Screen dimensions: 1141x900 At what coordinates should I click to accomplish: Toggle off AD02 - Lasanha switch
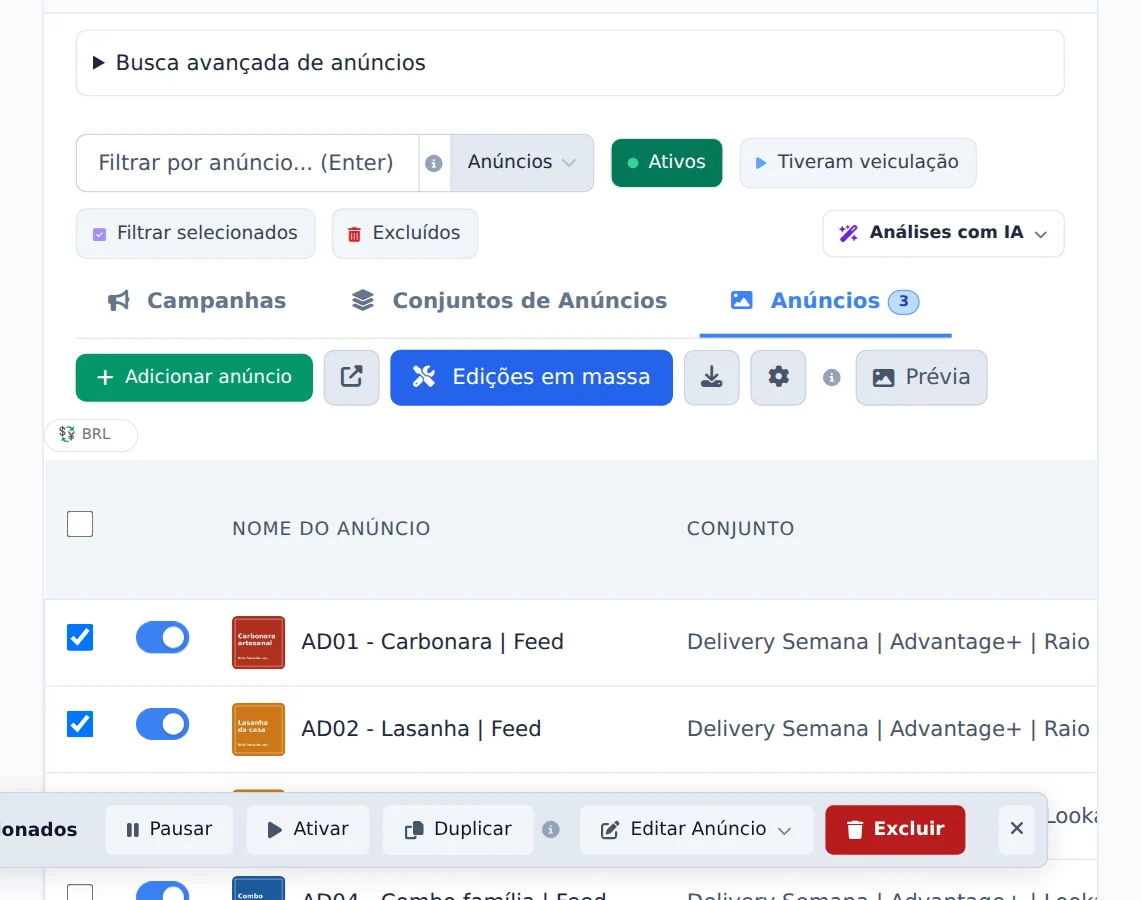(x=162, y=724)
